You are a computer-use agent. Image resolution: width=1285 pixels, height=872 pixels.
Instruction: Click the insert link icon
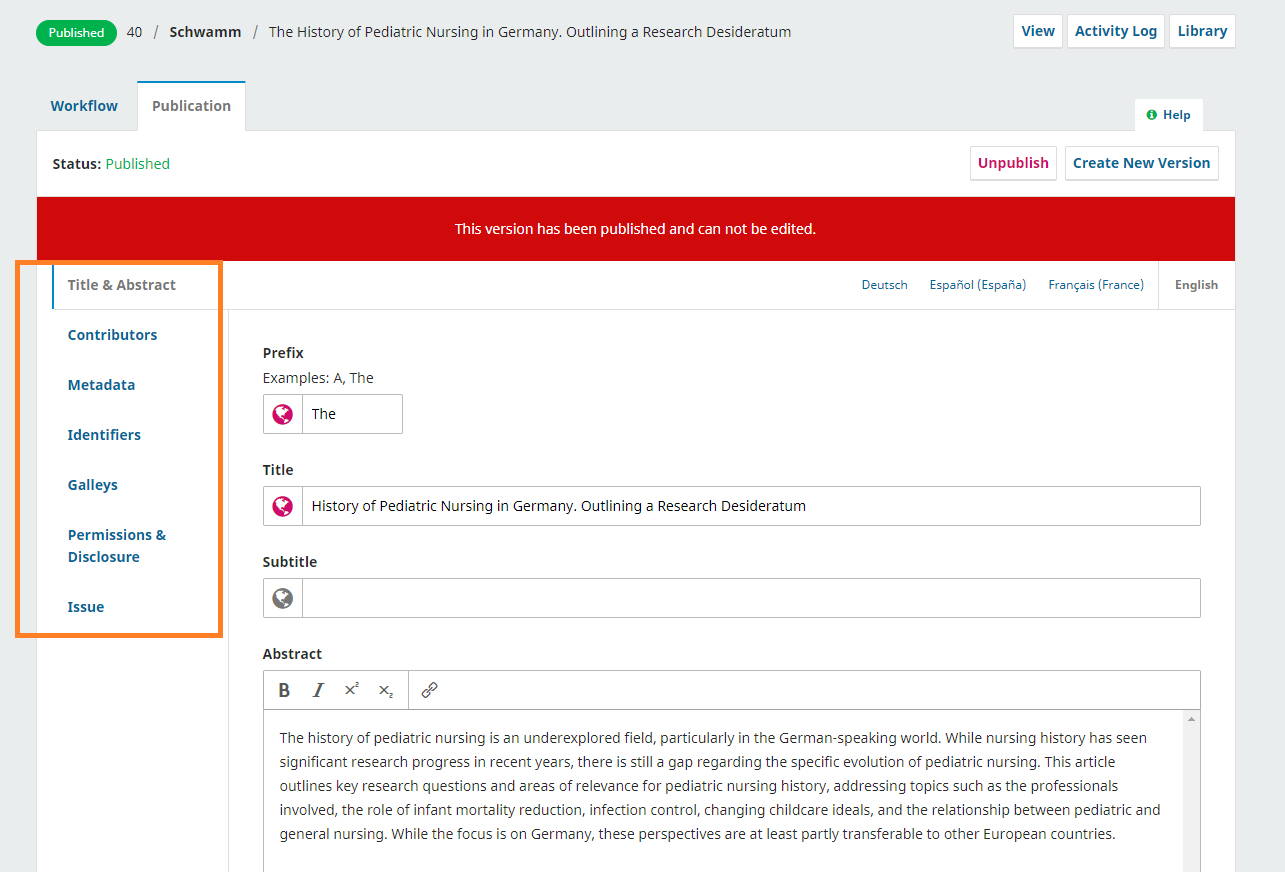tap(430, 690)
